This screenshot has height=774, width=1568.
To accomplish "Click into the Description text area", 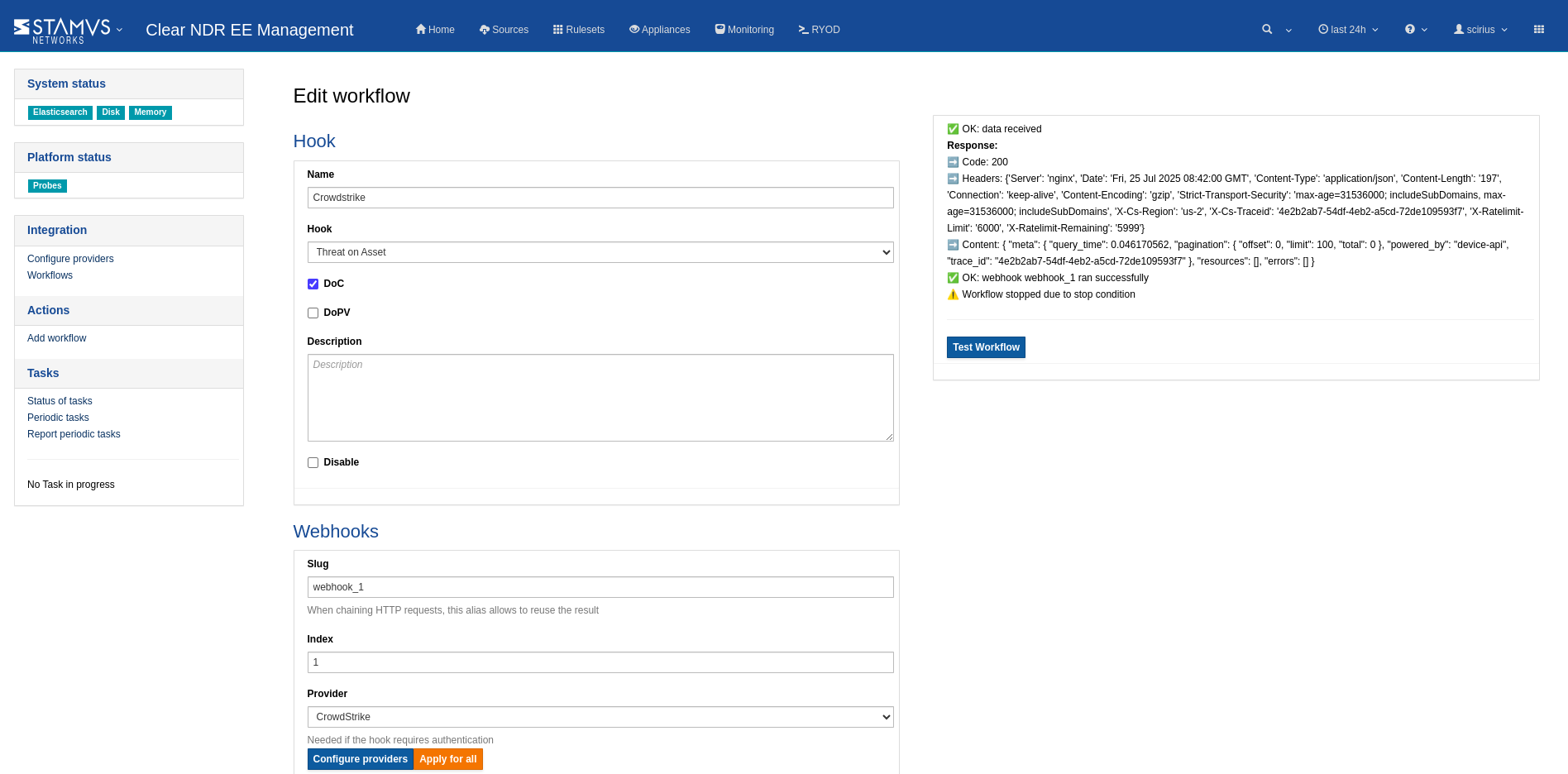I will click(x=600, y=398).
